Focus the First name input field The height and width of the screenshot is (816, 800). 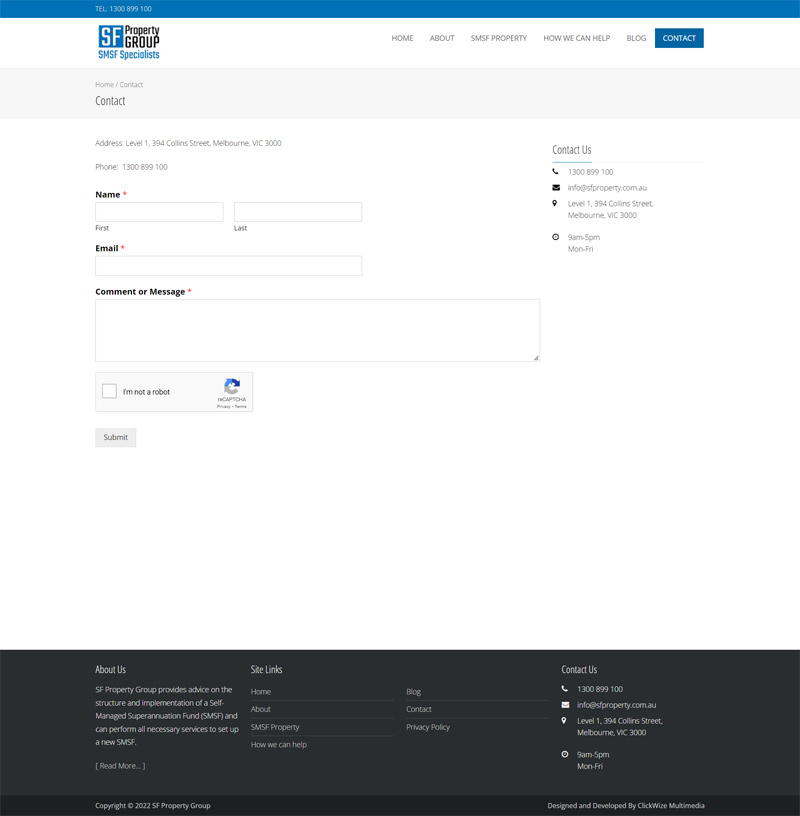pyautogui.click(x=159, y=212)
